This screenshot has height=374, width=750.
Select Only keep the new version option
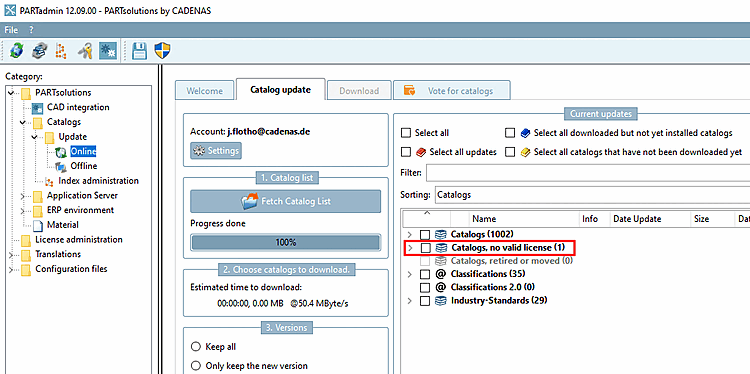click(195, 366)
